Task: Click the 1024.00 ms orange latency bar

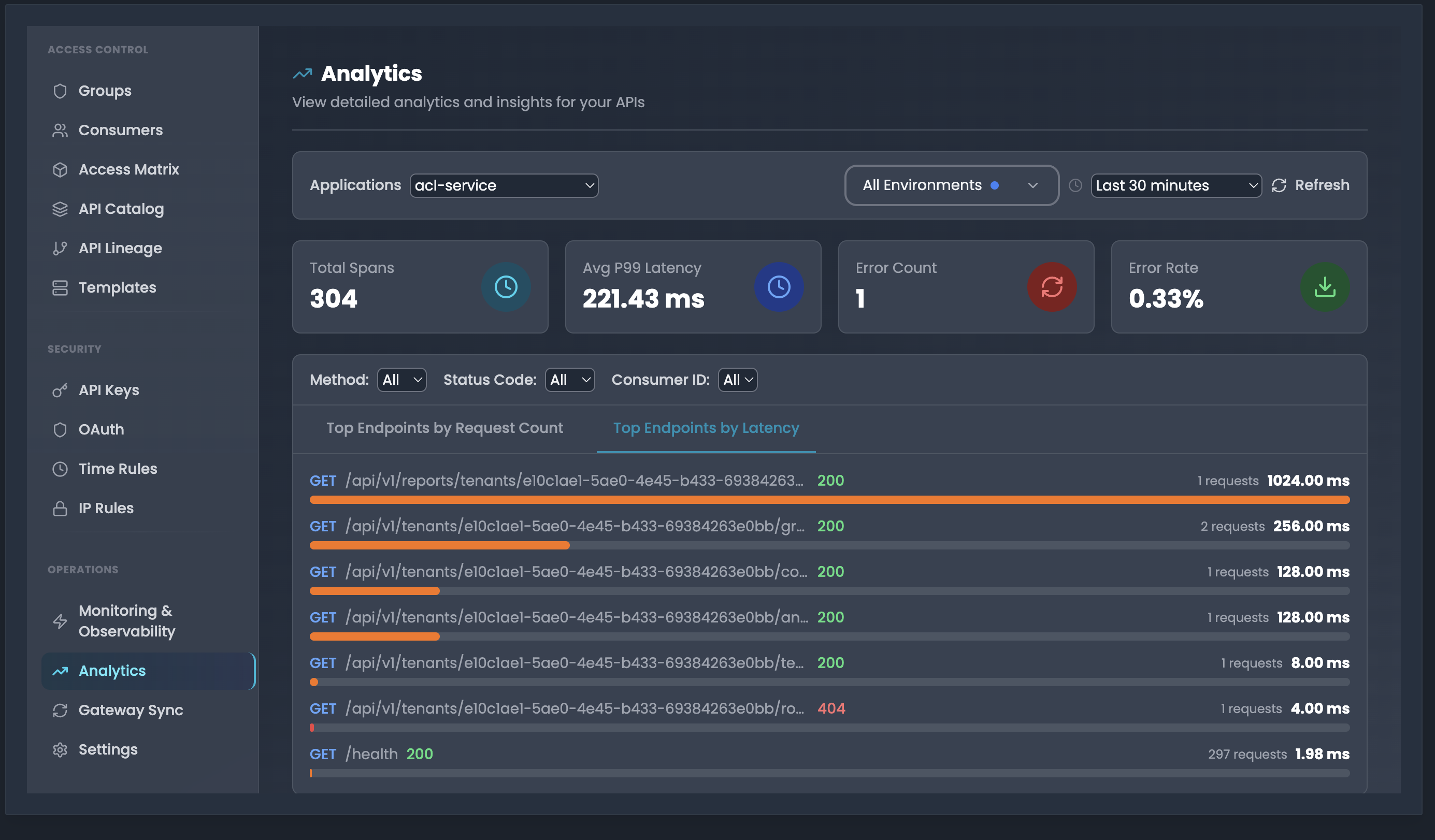Action: [x=829, y=500]
